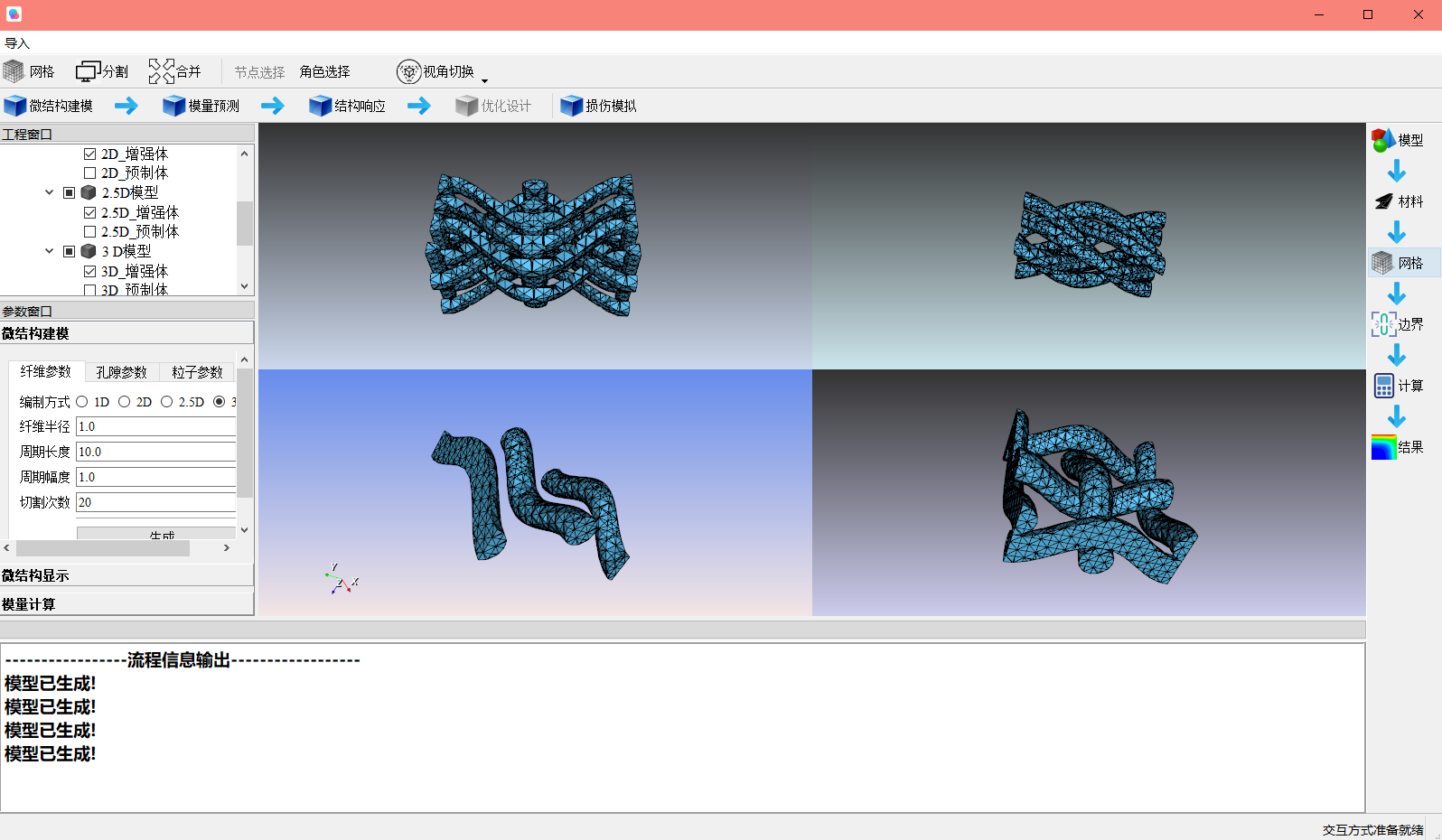1442x840 pixels.
Task: Expand the 微结构显示 section
Action: click(126, 575)
